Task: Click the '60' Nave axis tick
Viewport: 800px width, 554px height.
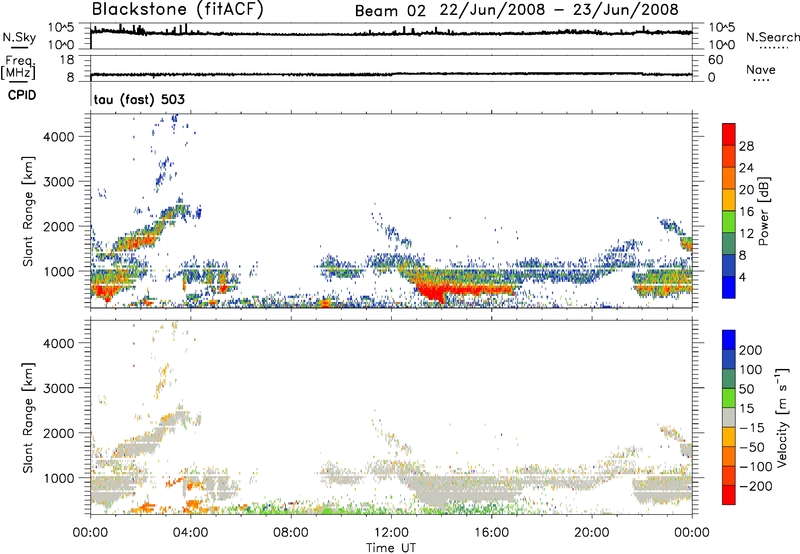Action: click(x=715, y=60)
